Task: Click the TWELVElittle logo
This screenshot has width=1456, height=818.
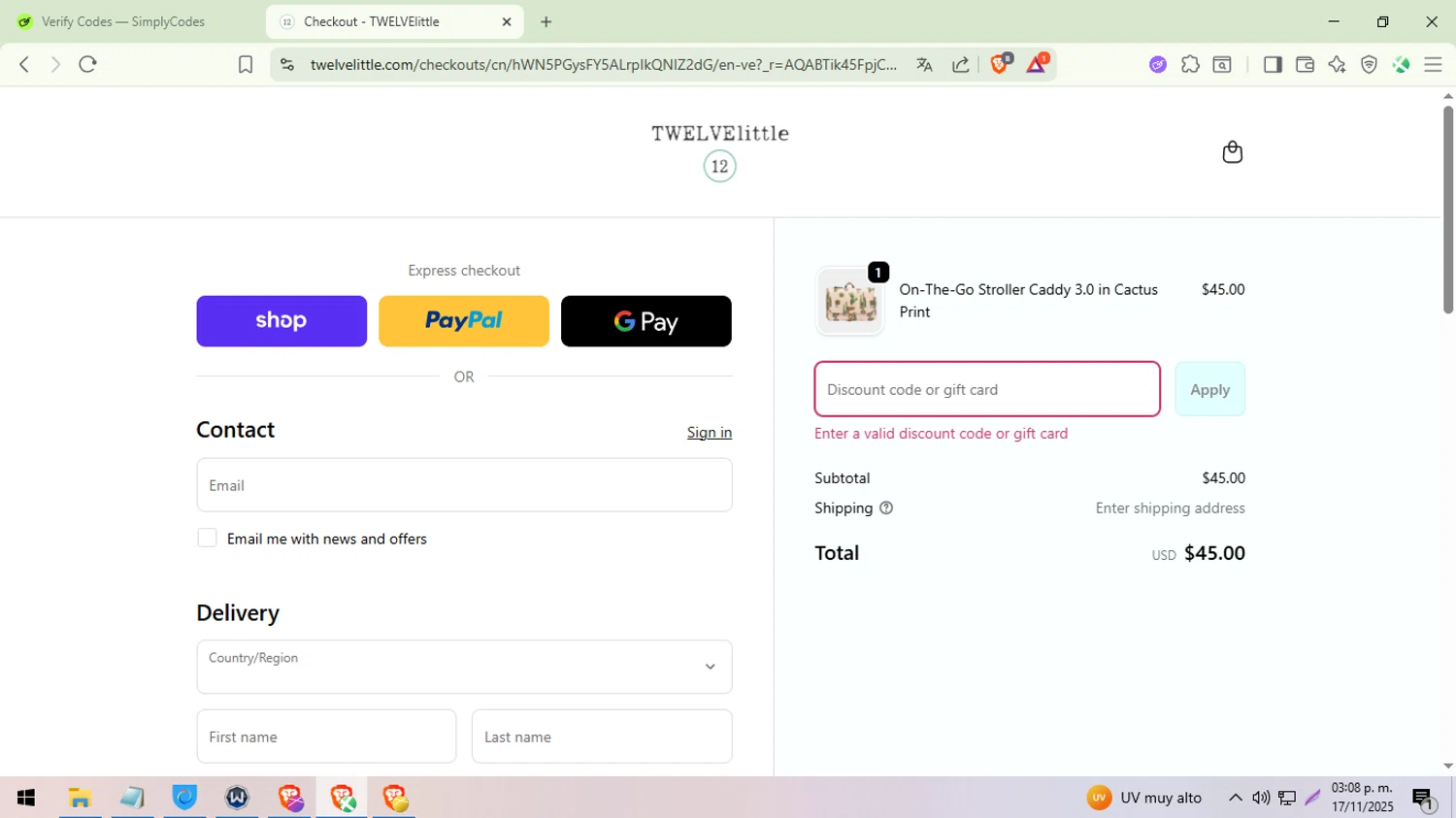Action: pos(720,151)
